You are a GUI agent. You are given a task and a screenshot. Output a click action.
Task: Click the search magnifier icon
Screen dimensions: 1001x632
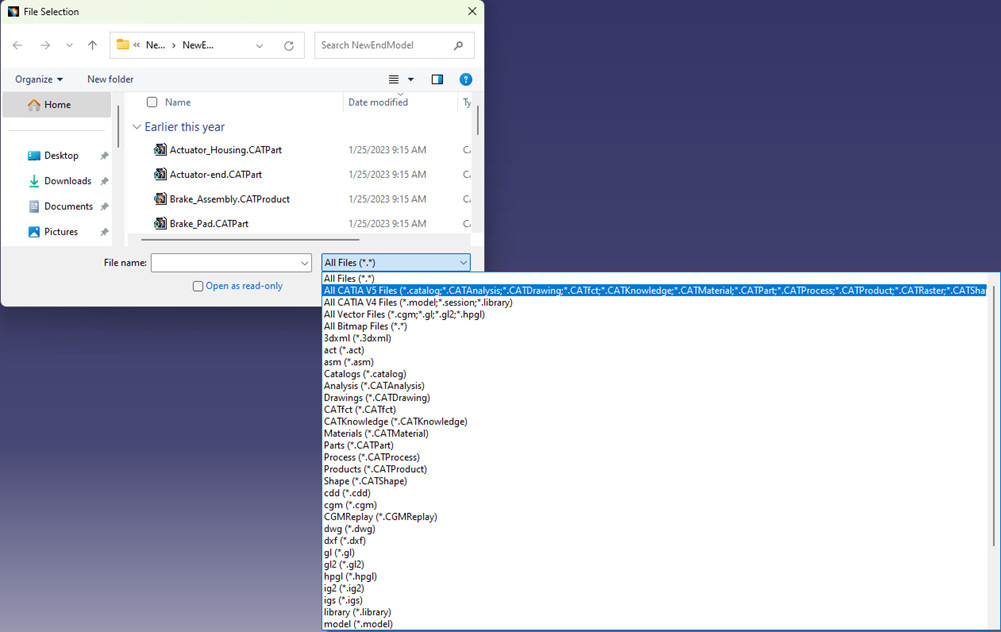click(458, 45)
